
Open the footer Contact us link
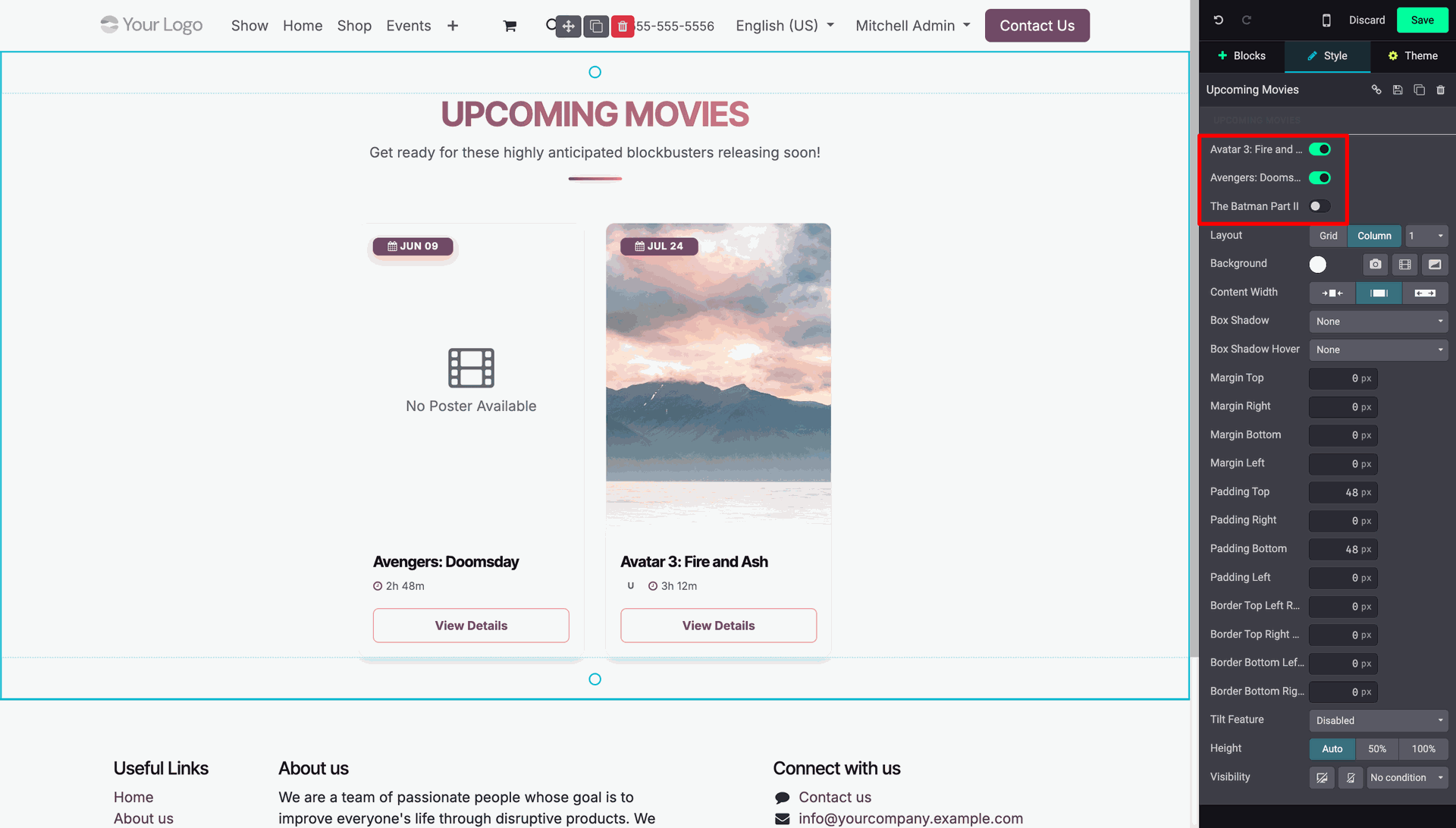click(x=835, y=798)
